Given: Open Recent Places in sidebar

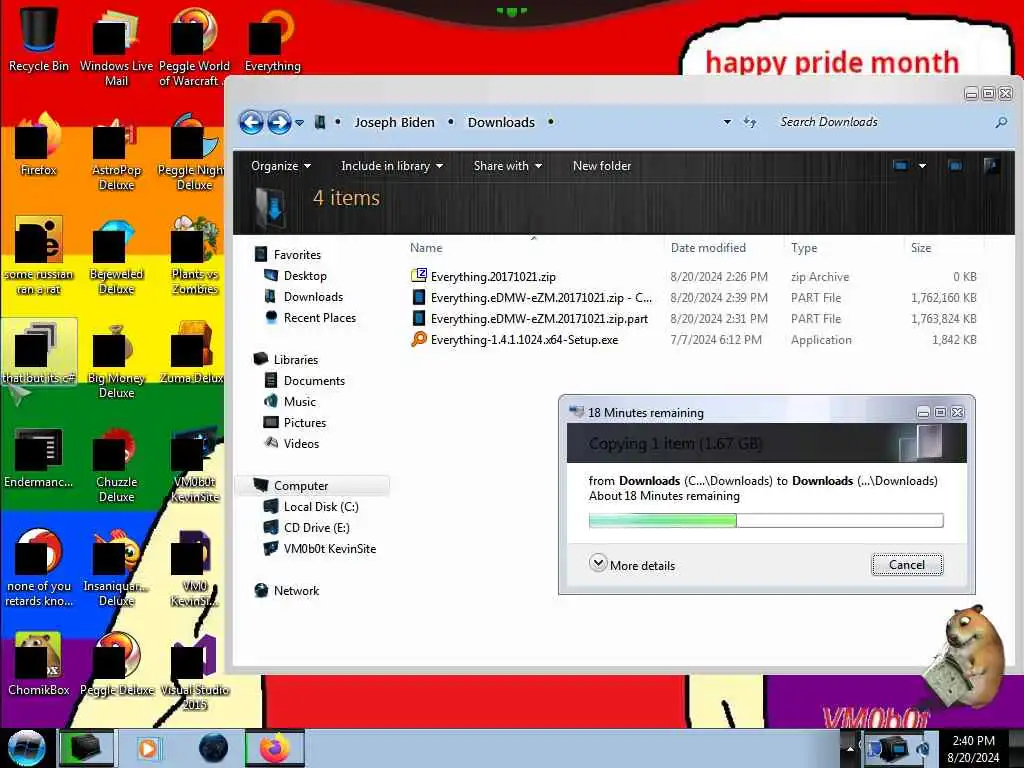Looking at the screenshot, I should 319,317.
